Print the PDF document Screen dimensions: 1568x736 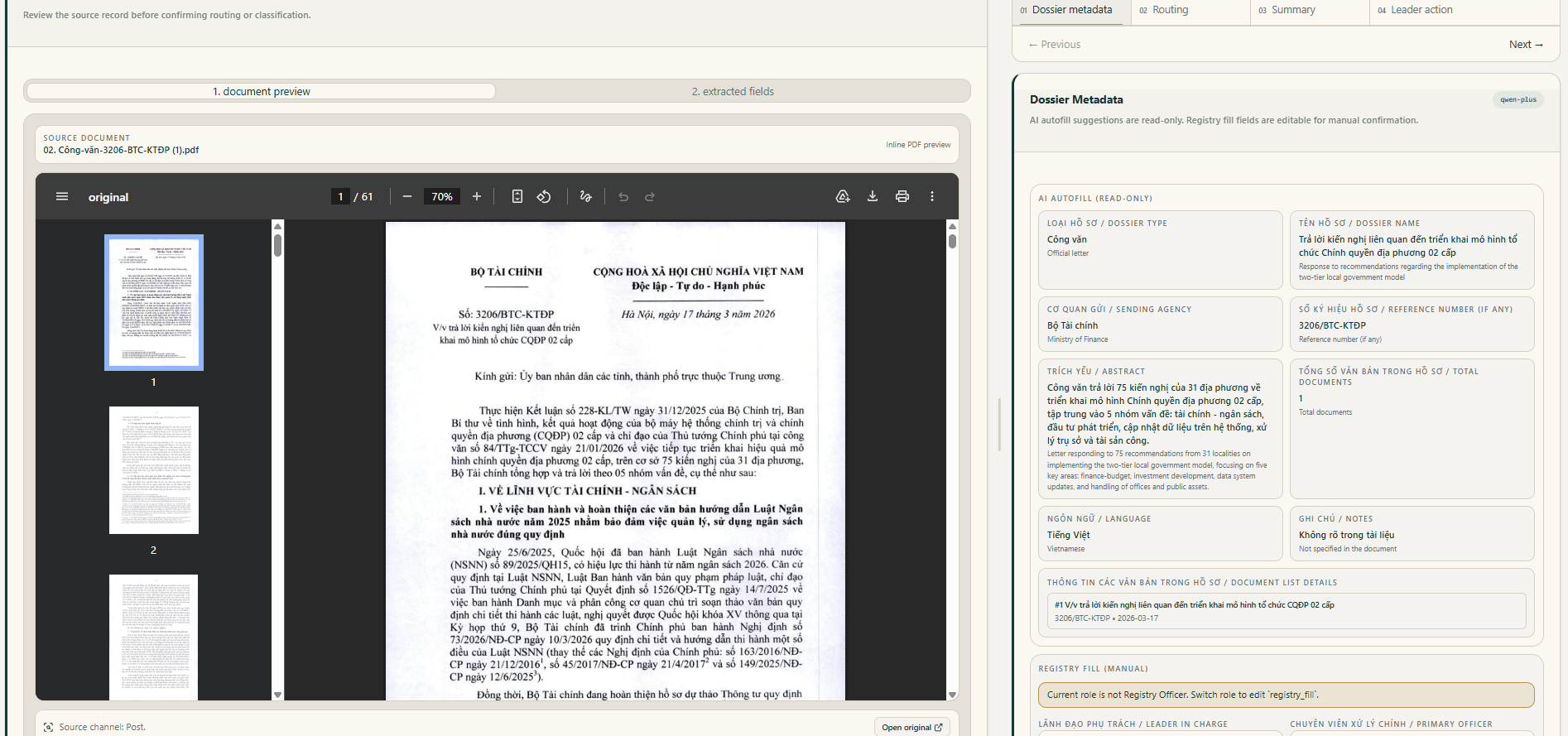(902, 196)
